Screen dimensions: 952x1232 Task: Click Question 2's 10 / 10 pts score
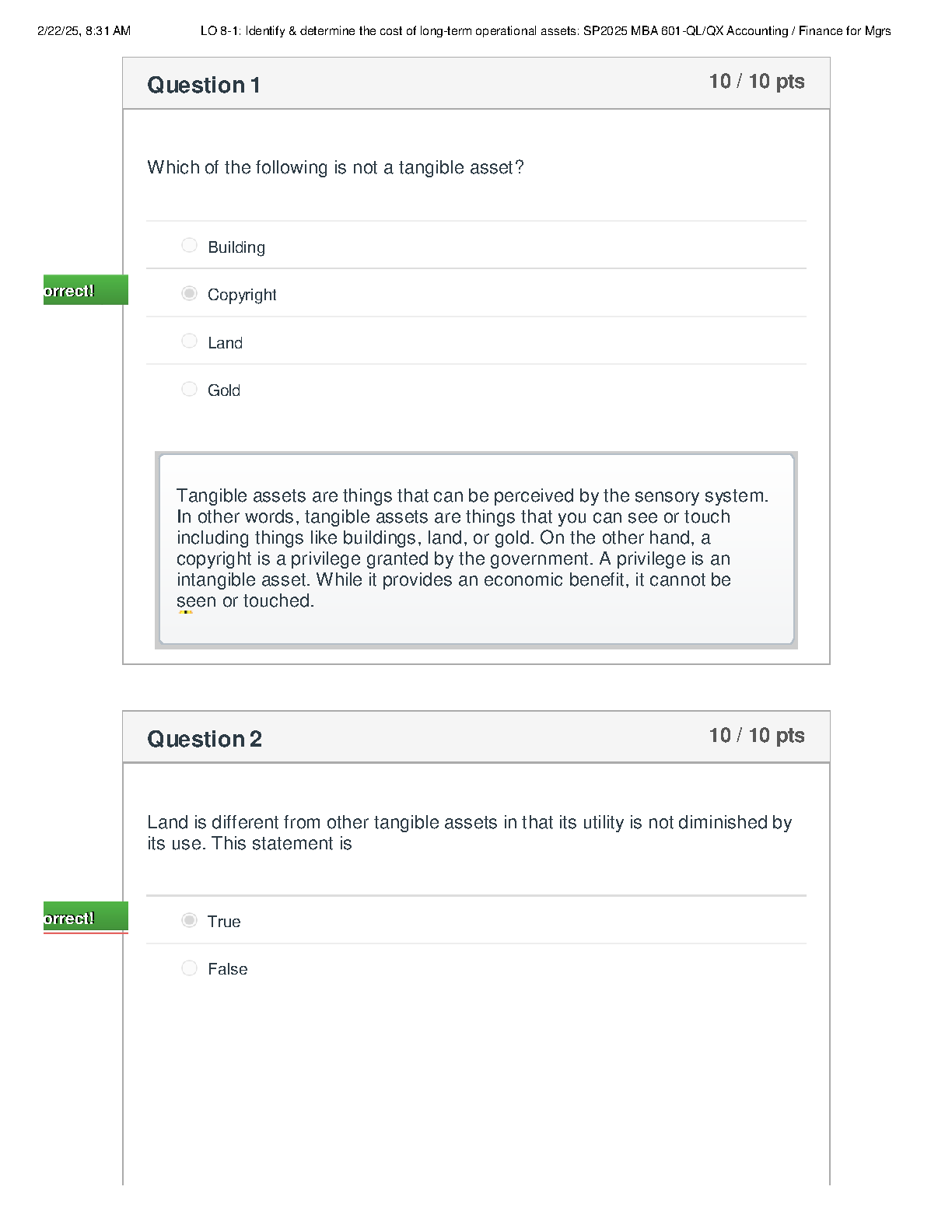tap(757, 736)
